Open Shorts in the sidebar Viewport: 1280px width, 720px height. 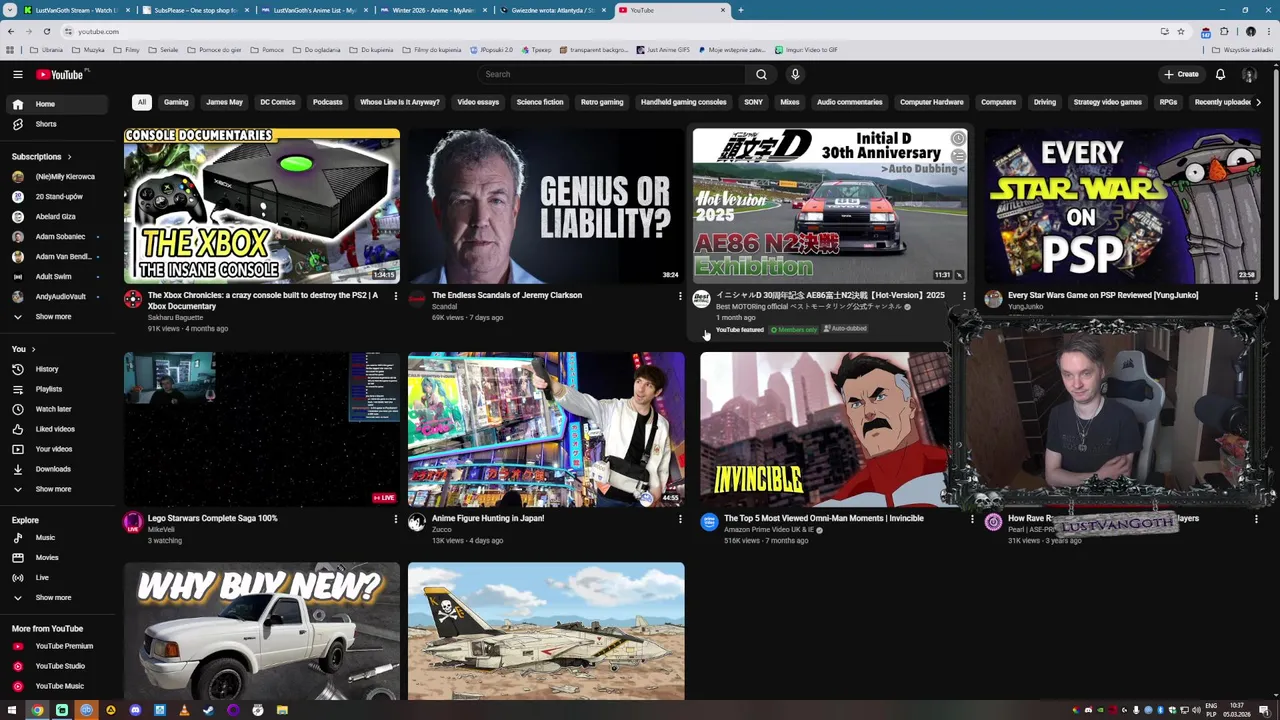[46, 124]
